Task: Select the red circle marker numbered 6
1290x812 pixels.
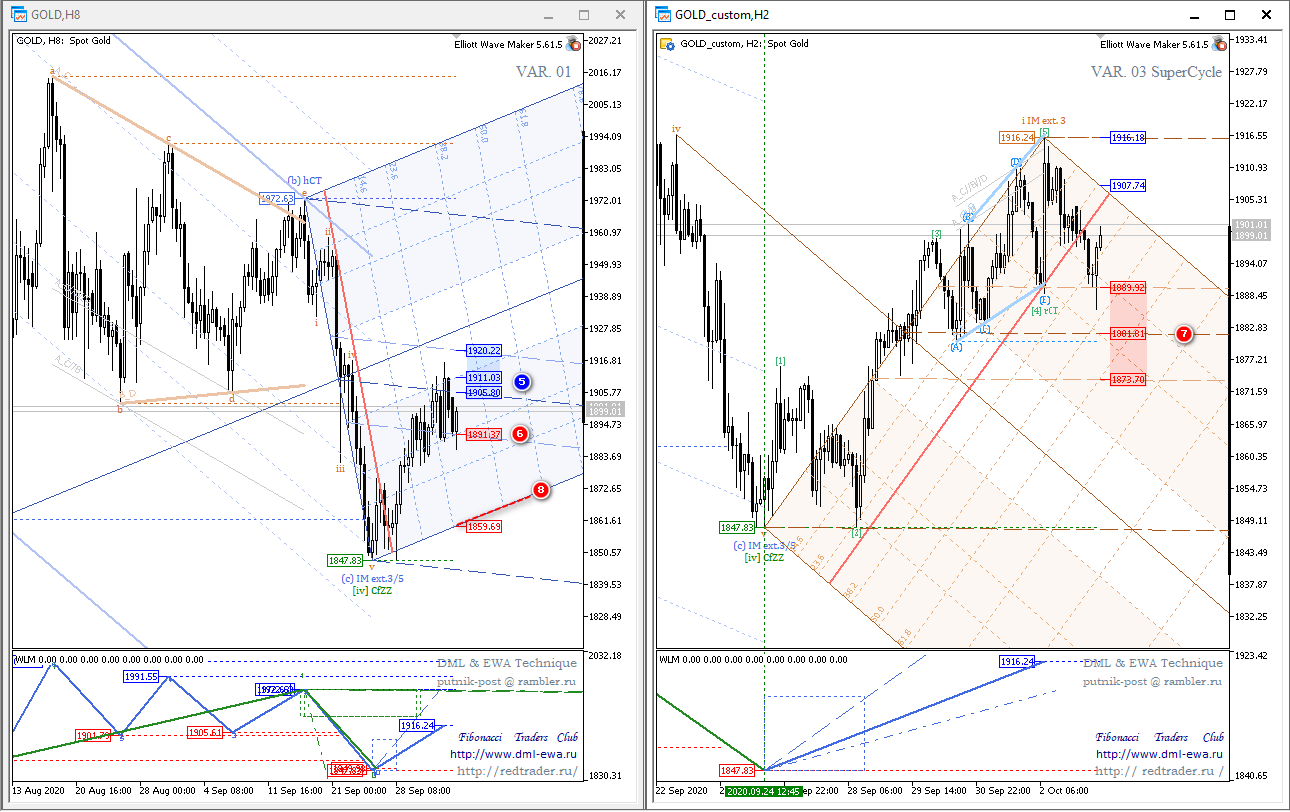Action: (x=521, y=433)
